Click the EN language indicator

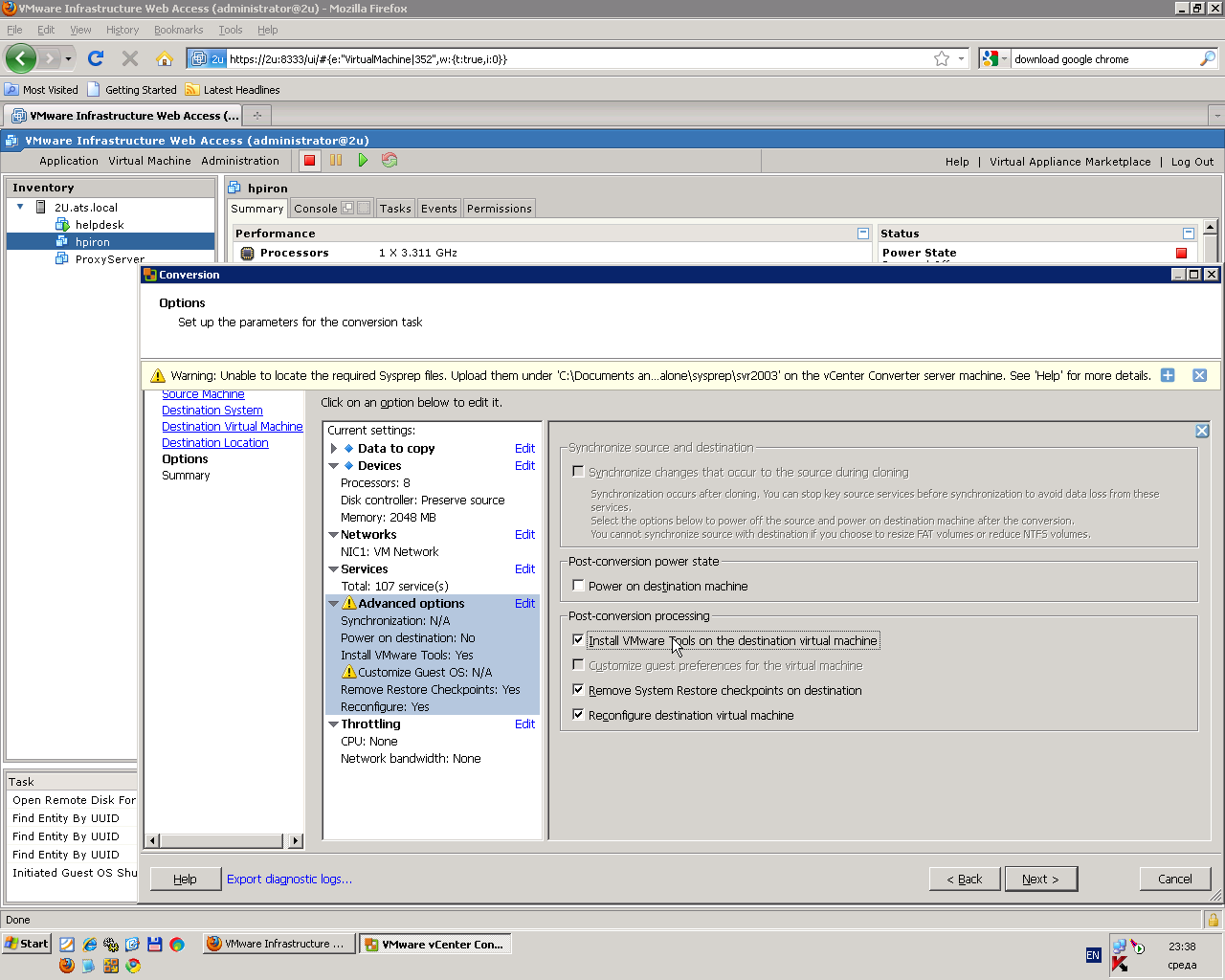1093,955
